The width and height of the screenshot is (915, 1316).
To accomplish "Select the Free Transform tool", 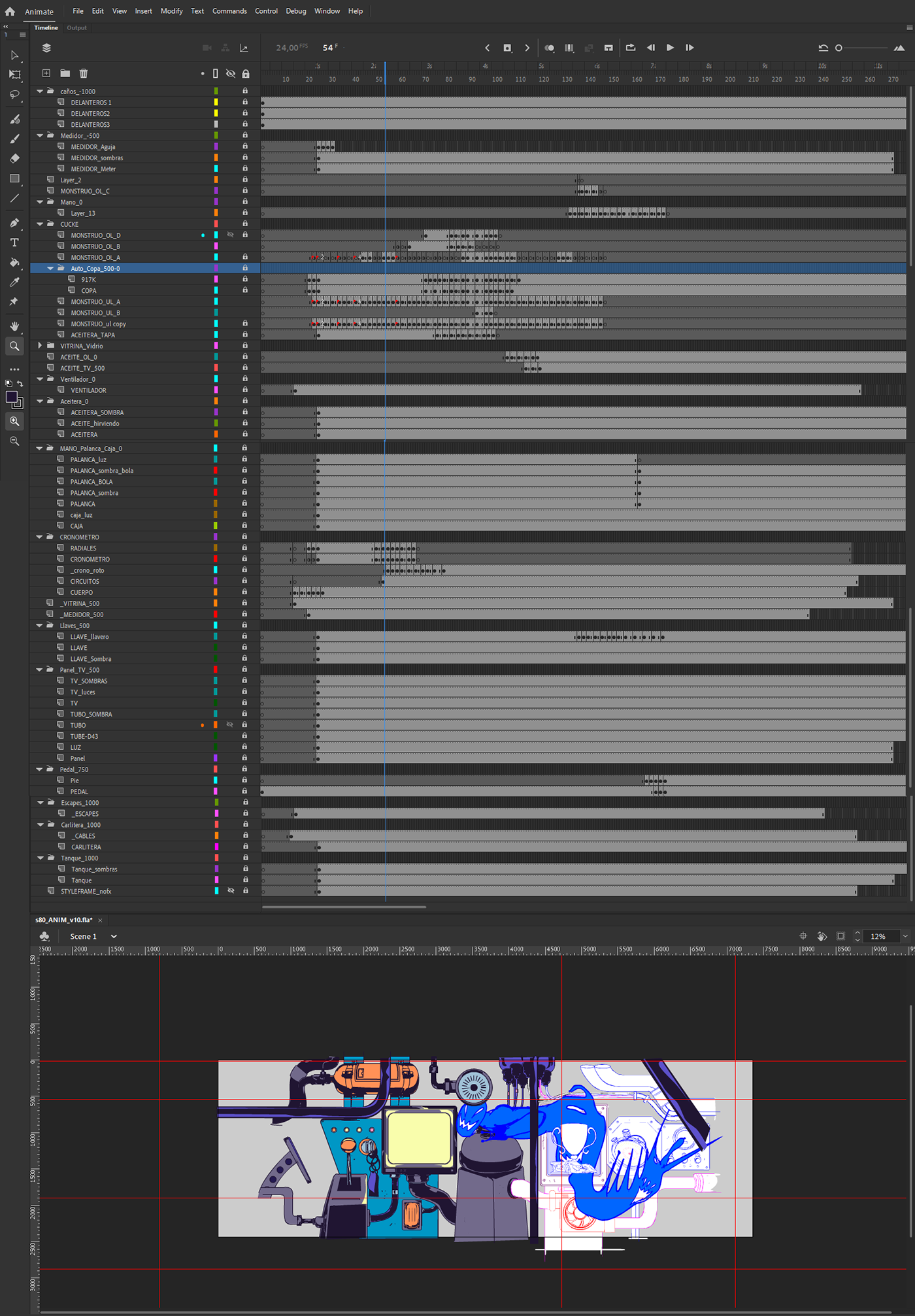I will pos(14,75).
